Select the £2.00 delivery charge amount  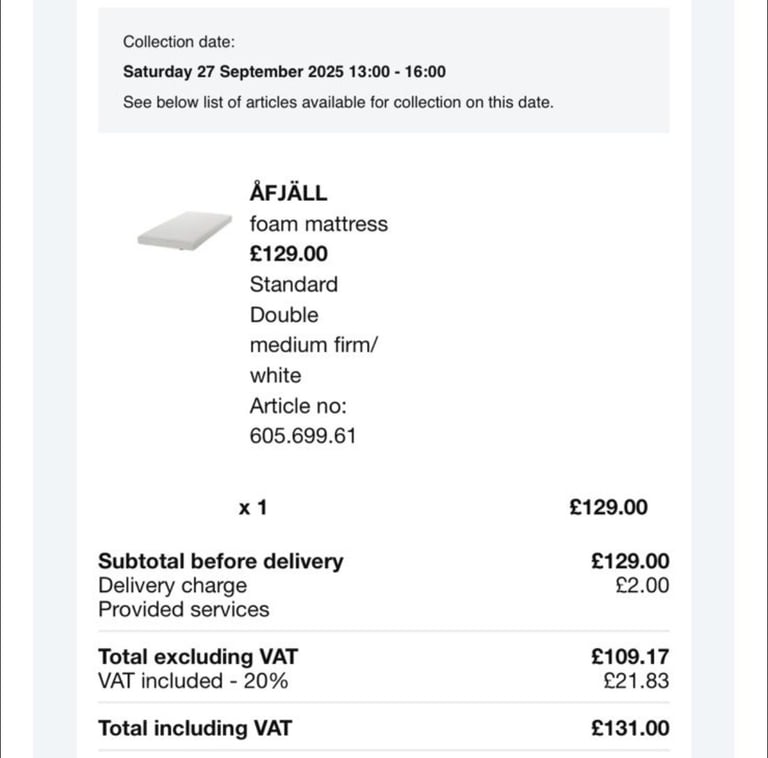pyautogui.click(x=642, y=586)
